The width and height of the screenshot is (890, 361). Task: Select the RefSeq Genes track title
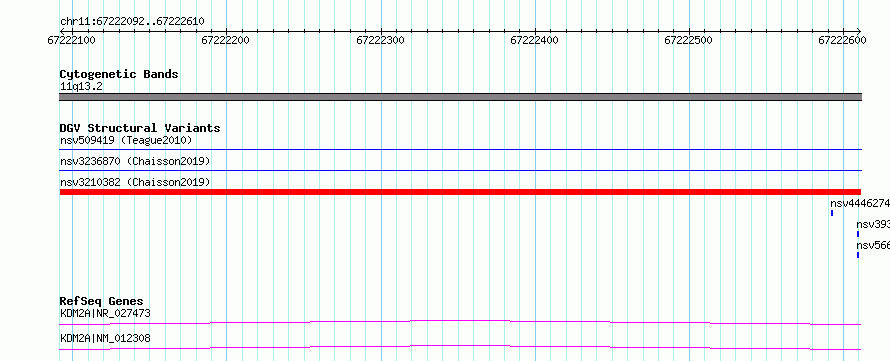click(102, 301)
